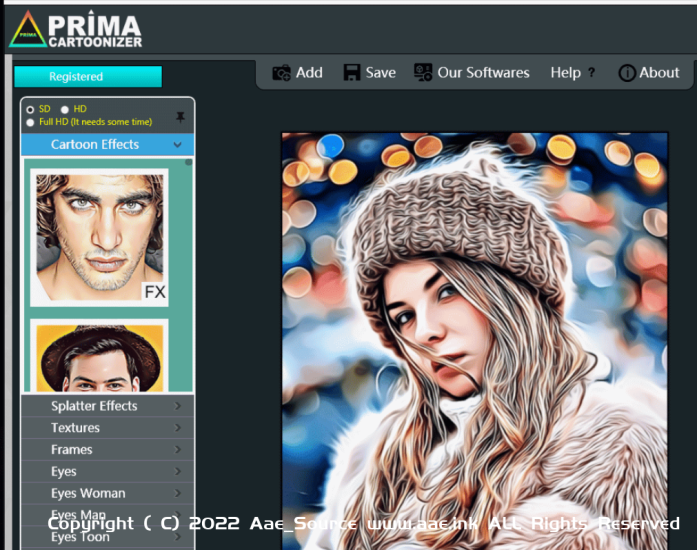Viewport: 697px width, 550px height.
Task: Click the About info icon
Action: point(627,73)
